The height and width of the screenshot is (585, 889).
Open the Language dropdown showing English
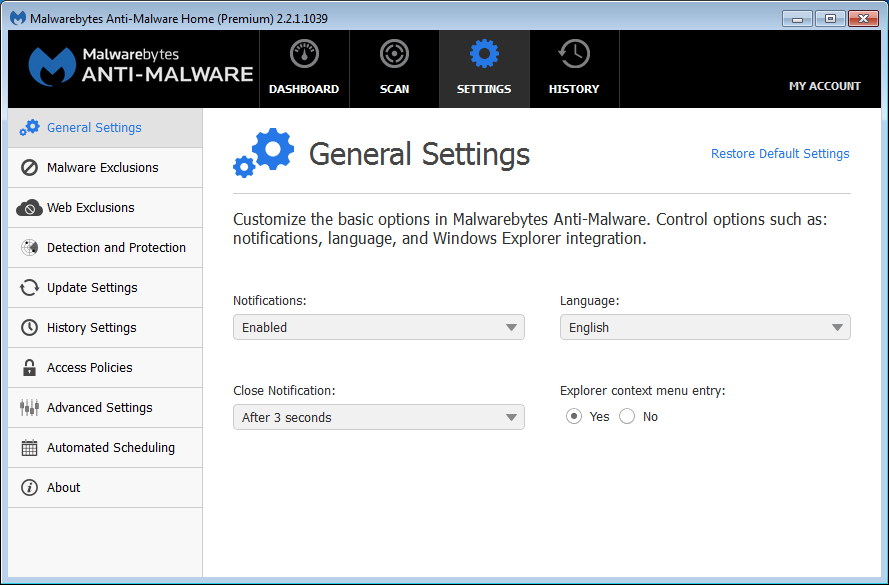[x=705, y=327]
